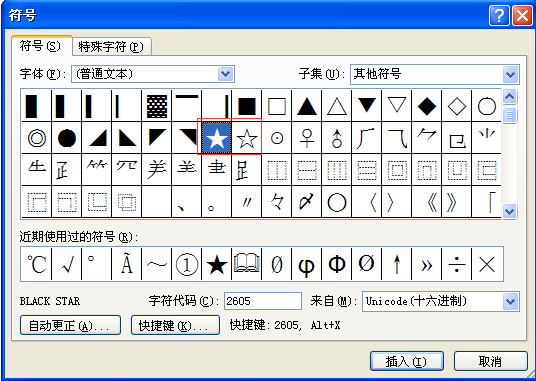536x381 pixels.
Task: Pick the male sign symbol
Action: [x=337, y=138]
